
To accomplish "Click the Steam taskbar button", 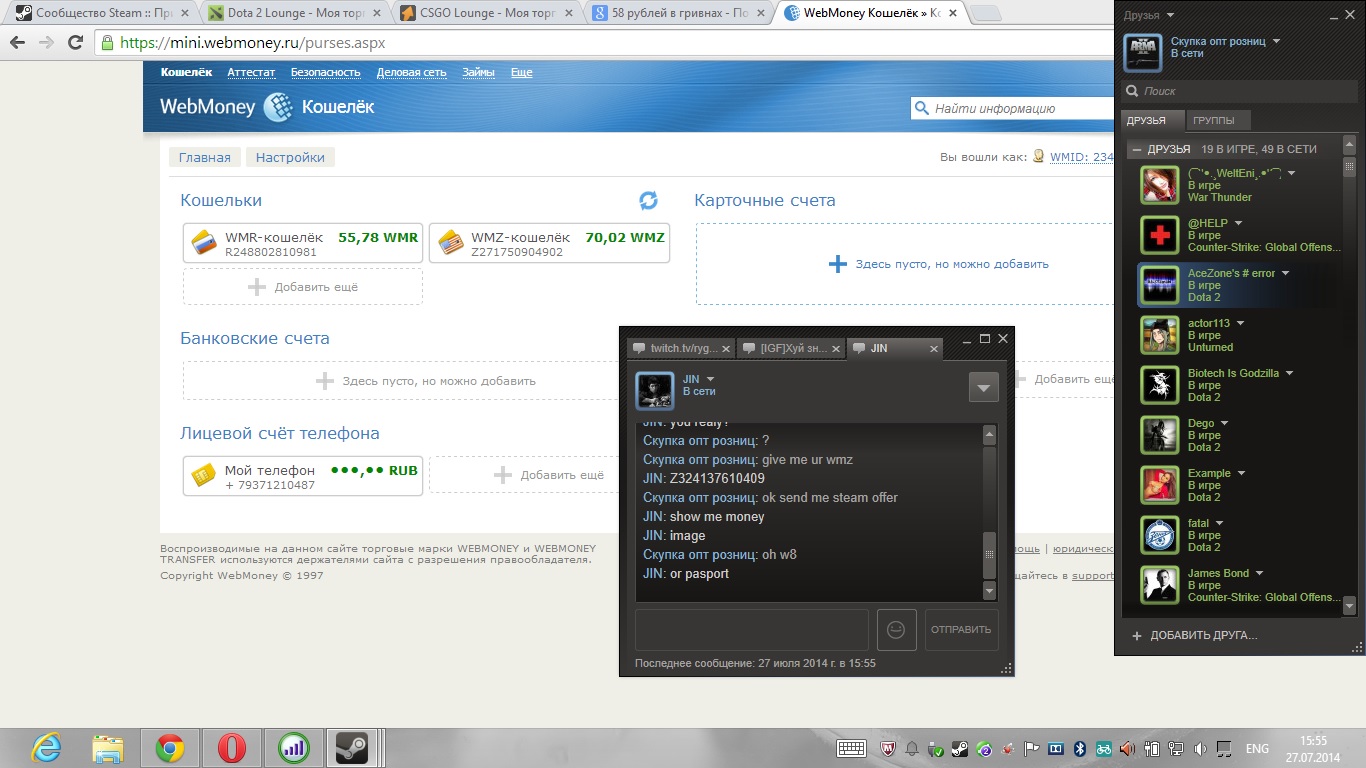I will click(x=351, y=748).
